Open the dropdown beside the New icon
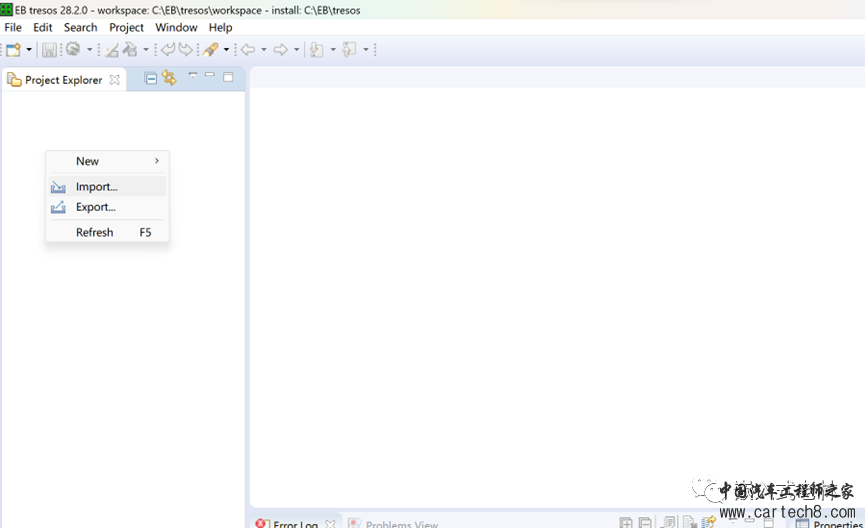Image resolution: width=865 pixels, height=528 pixels. [x=29, y=49]
